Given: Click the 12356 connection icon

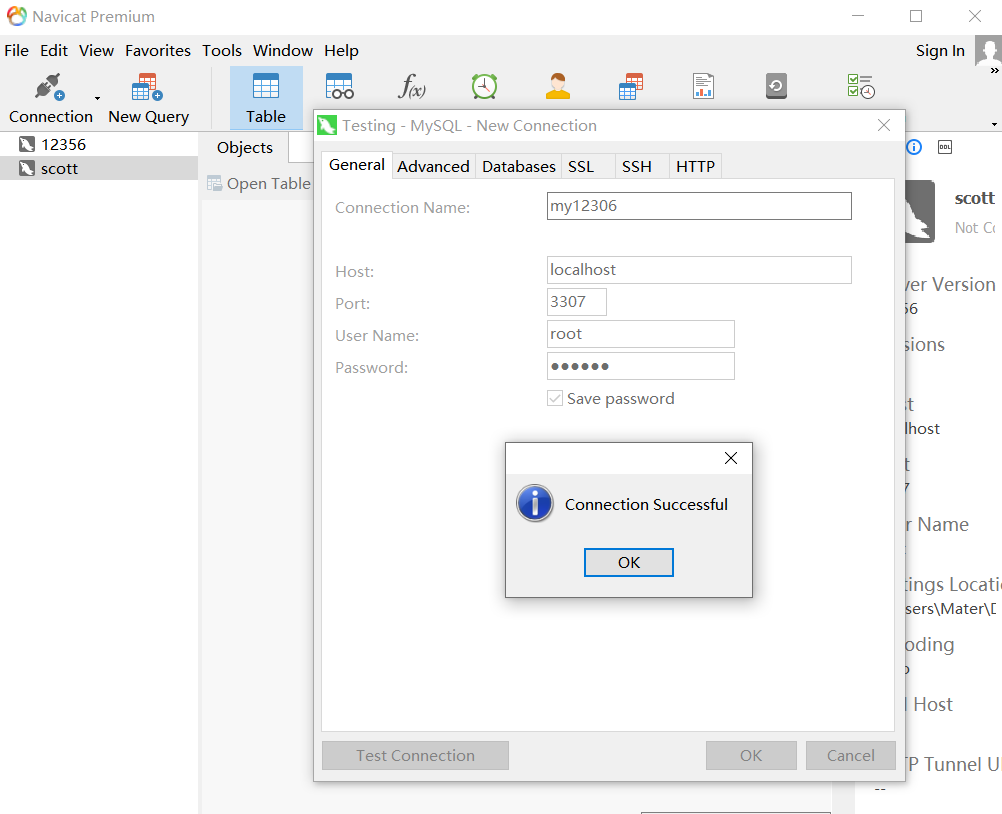Looking at the screenshot, I should pos(26,144).
